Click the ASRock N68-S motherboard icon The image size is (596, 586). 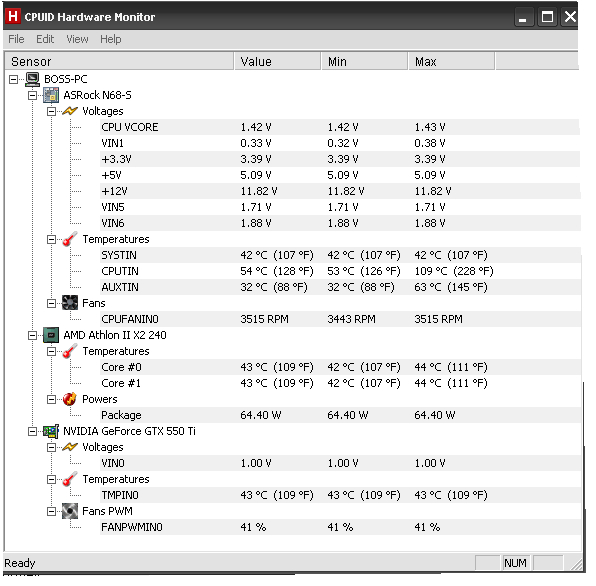[x=51, y=95]
